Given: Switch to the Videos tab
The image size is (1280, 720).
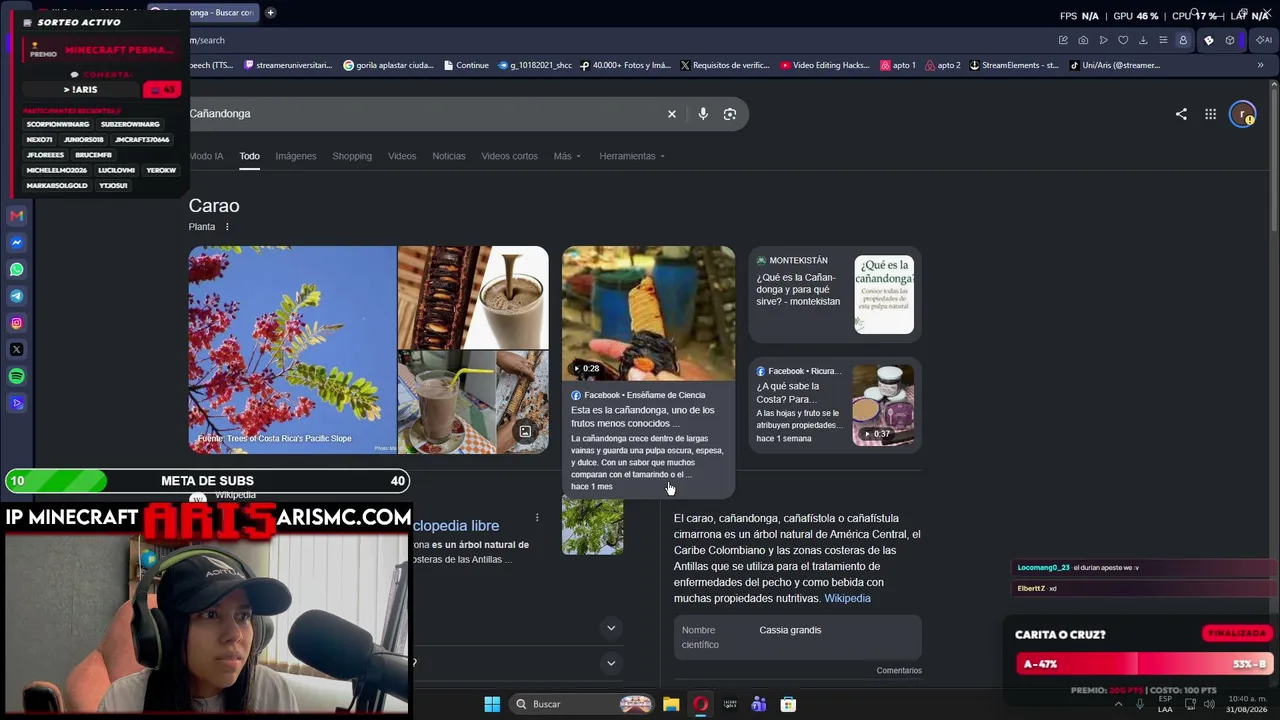Looking at the screenshot, I should [x=402, y=156].
